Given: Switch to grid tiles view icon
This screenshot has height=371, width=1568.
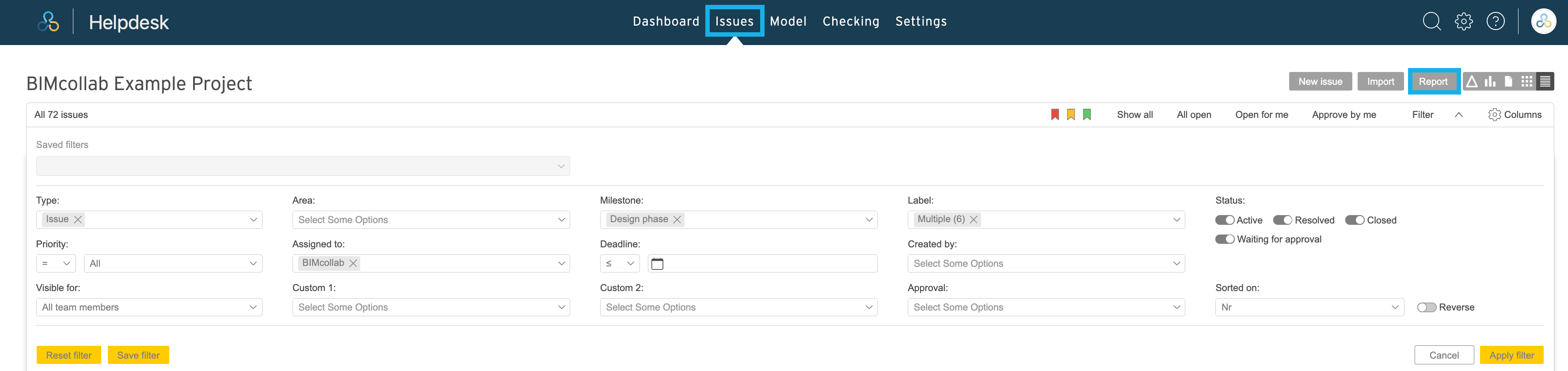Looking at the screenshot, I should pyautogui.click(x=1526, y=82).
